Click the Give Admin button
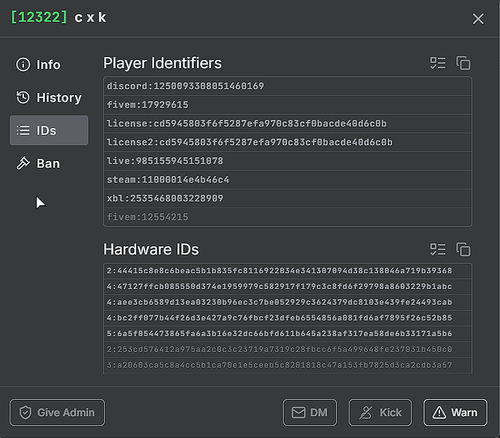The height and width of the screenshot is (438, 500). [x=57, y=413]
